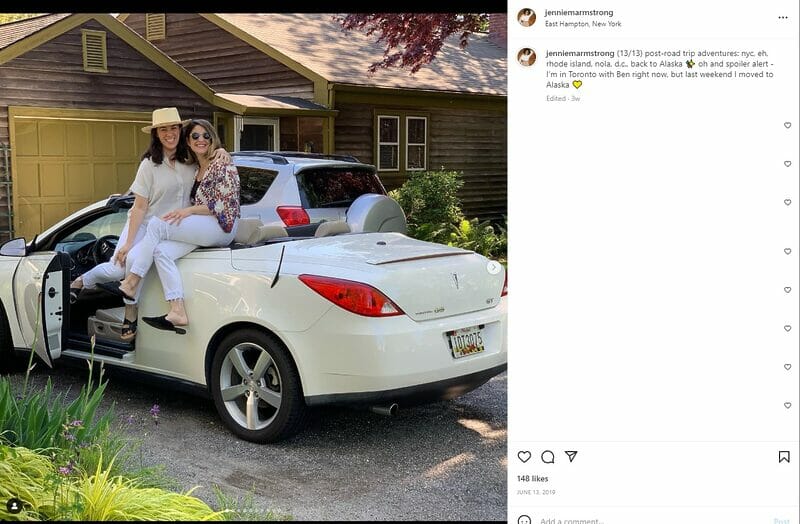Screen dimensions: 800x524
Task: Go to next photo with arrow
Action: [x=493, y=267]
